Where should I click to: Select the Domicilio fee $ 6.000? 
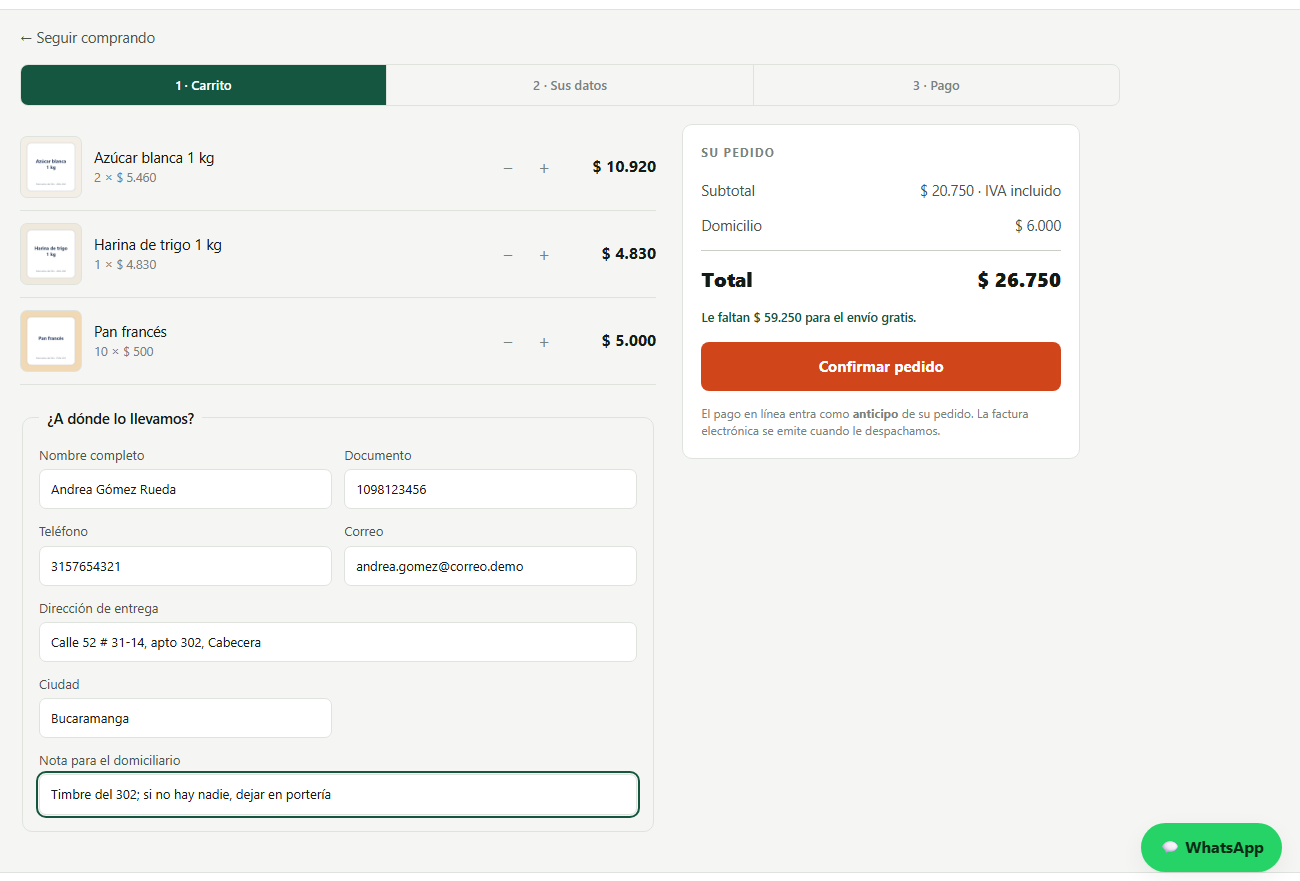[x=1038, y=226]
